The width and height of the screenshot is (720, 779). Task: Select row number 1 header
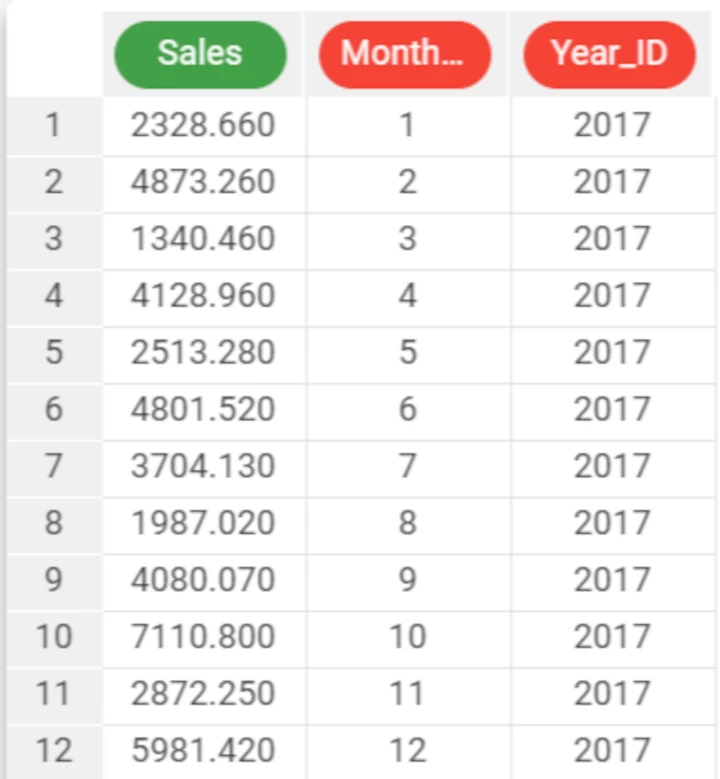click(x=55, y=126)
